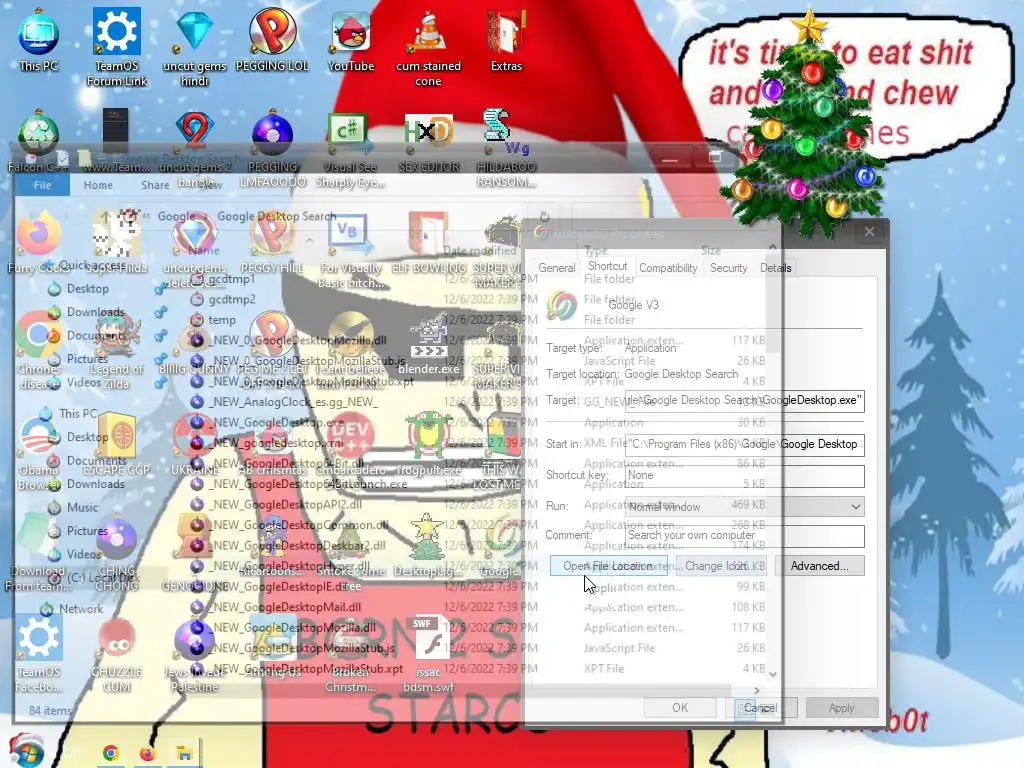Screen dimensions: 1024x768
Task: Click the Windows Start button with Santa hat
Action: (26, 751)
